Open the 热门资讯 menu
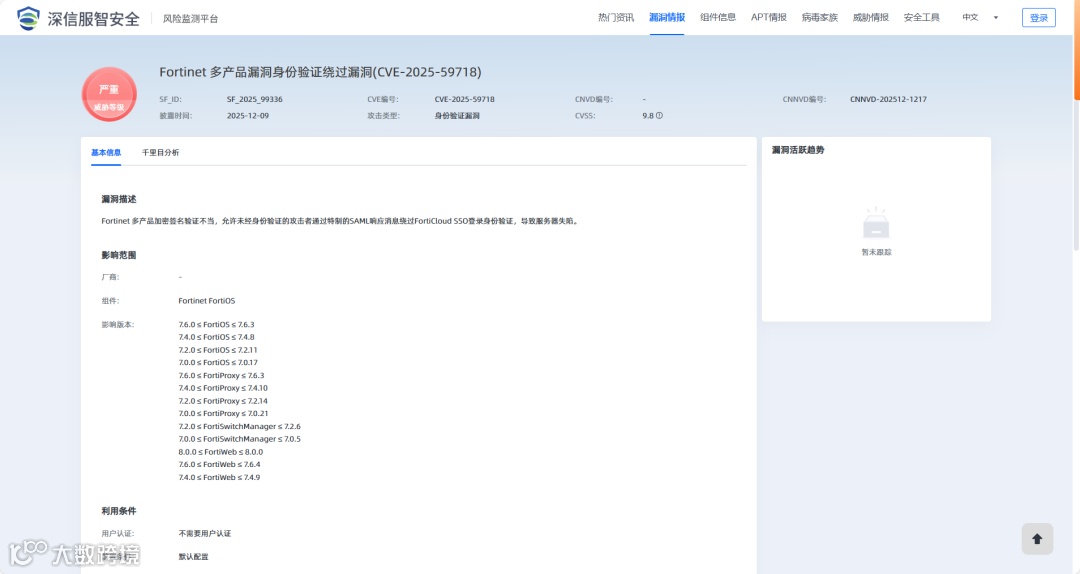This screenshot has width=1080, height=574. 616,17
